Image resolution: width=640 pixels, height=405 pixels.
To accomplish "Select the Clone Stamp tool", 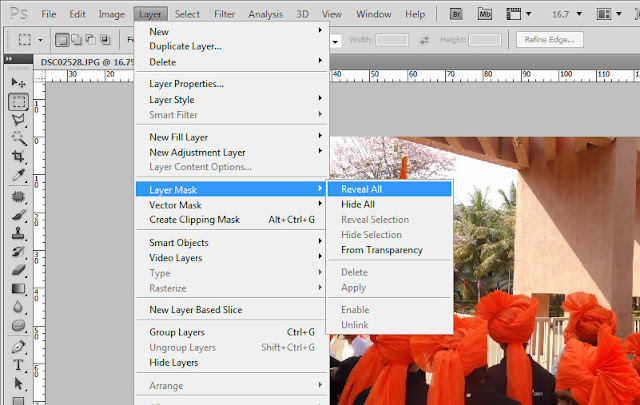I will (18, 234).
